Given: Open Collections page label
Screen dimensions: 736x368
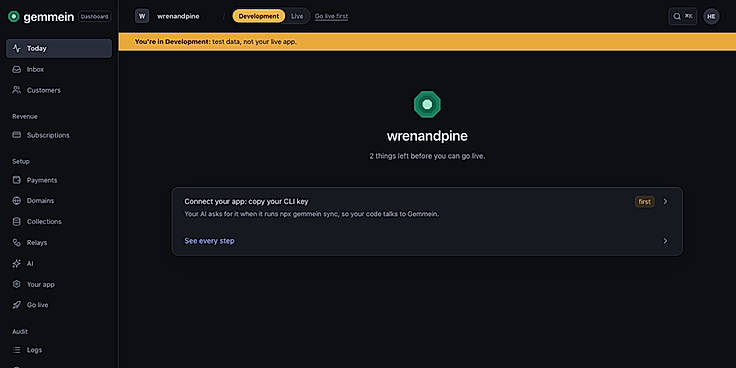Looking at the screenshot, I should coord(44,222).
